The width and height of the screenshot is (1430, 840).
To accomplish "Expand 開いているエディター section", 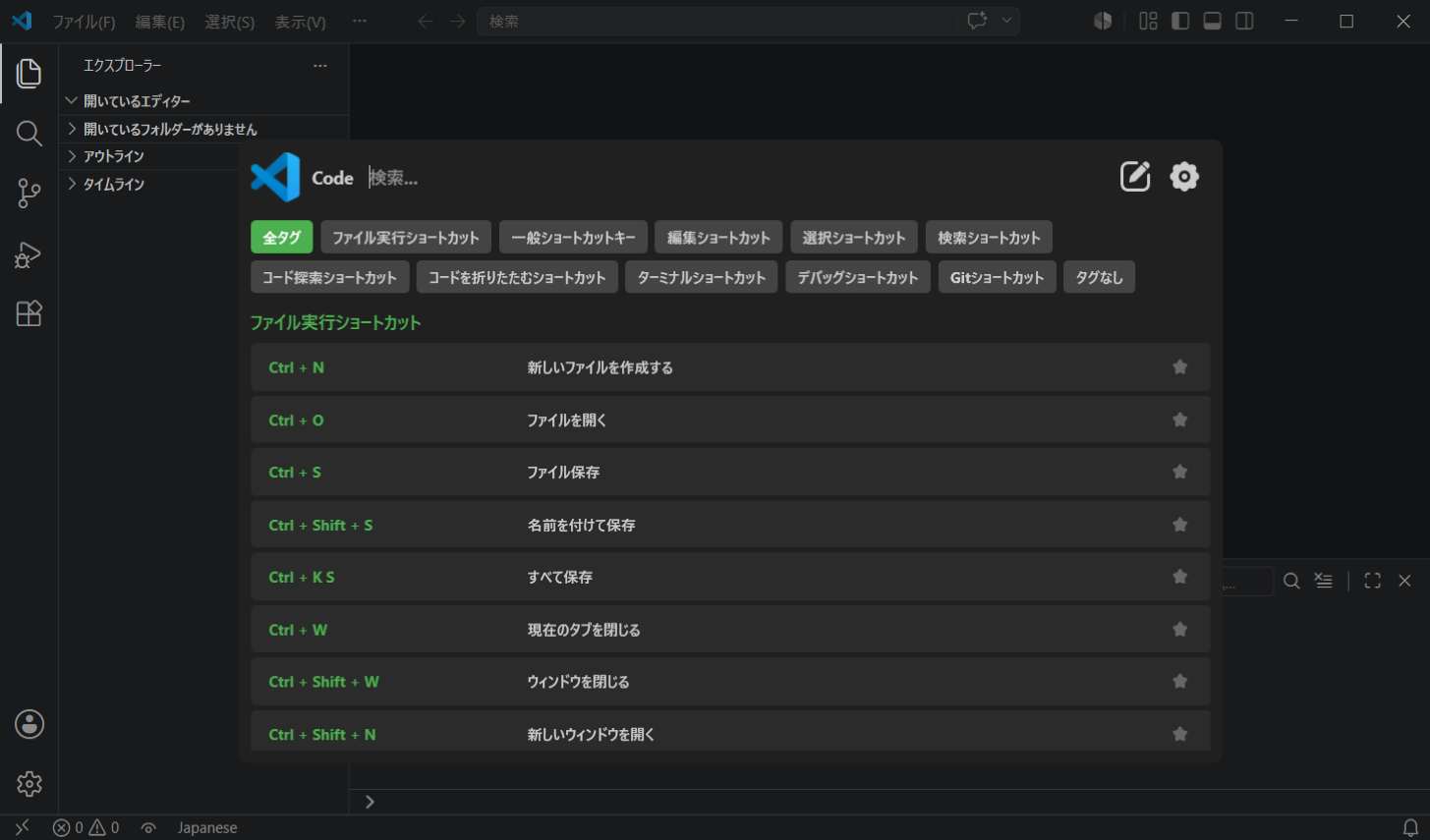I will pyautogui.click(x=203, y=100).
